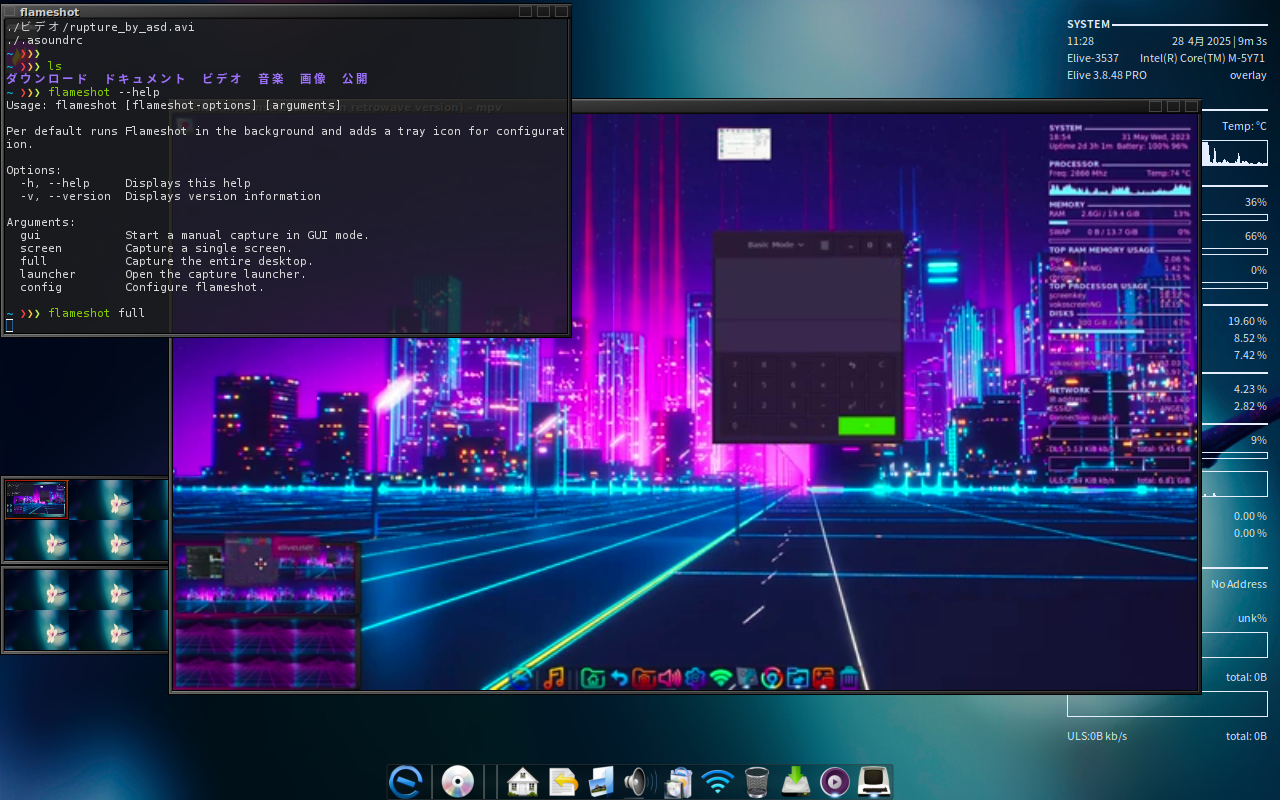The height and width of the screenshot is (800, 1280).
Task: Click the 'config' argument row
Action: point(142,287)
